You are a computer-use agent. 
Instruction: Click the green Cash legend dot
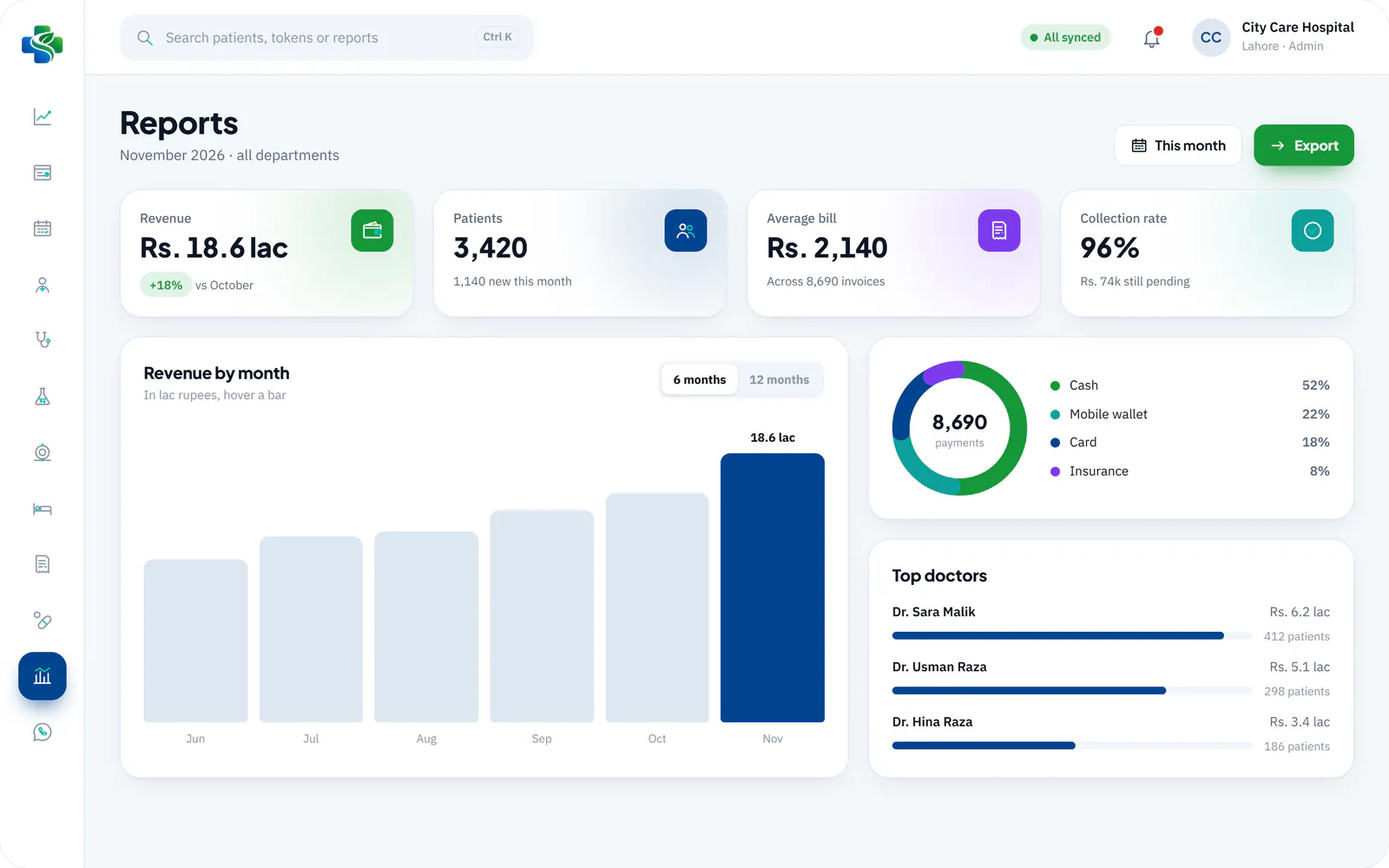coord(1056,385)
